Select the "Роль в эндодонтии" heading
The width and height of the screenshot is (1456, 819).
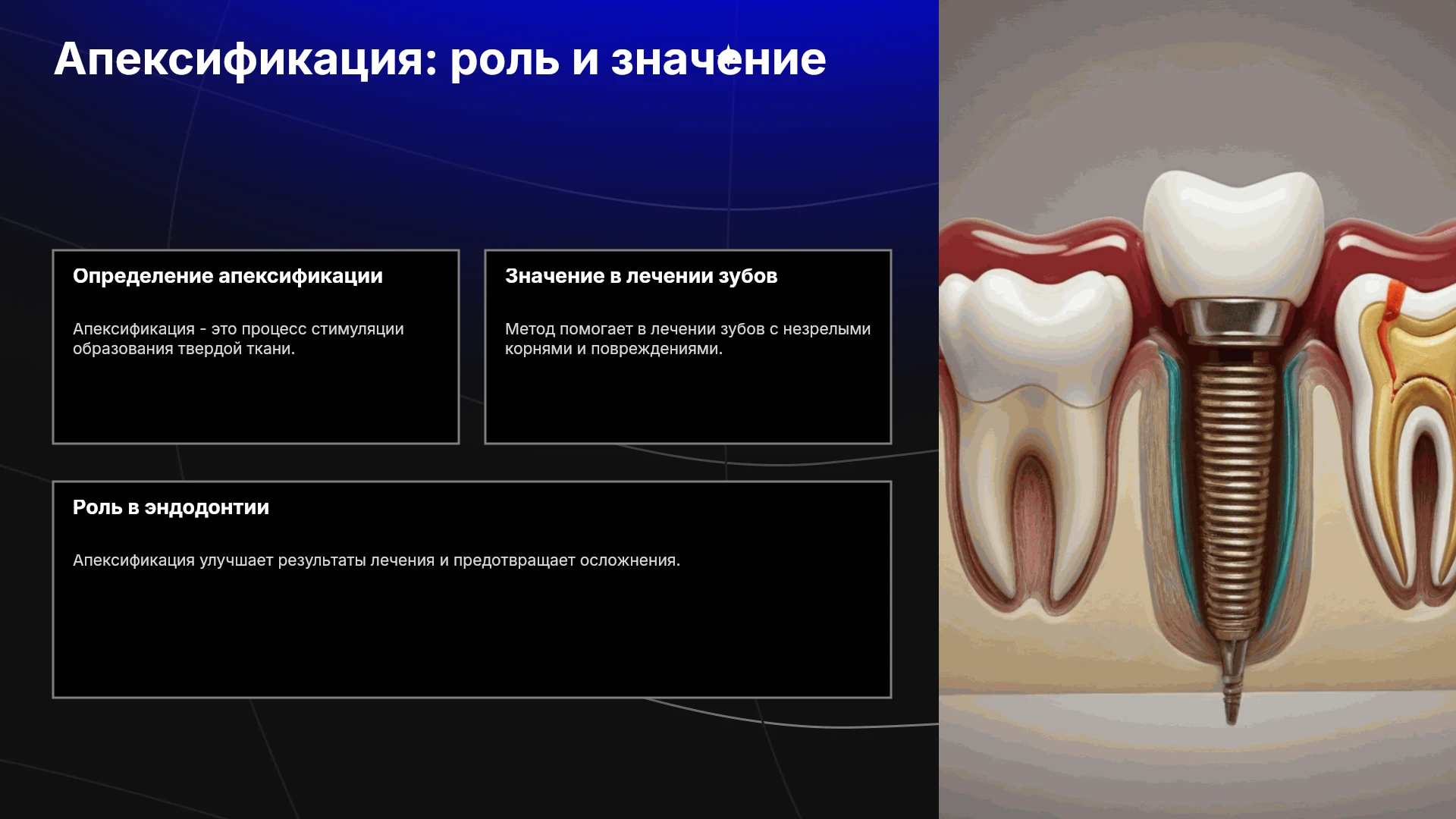point(171,507)
